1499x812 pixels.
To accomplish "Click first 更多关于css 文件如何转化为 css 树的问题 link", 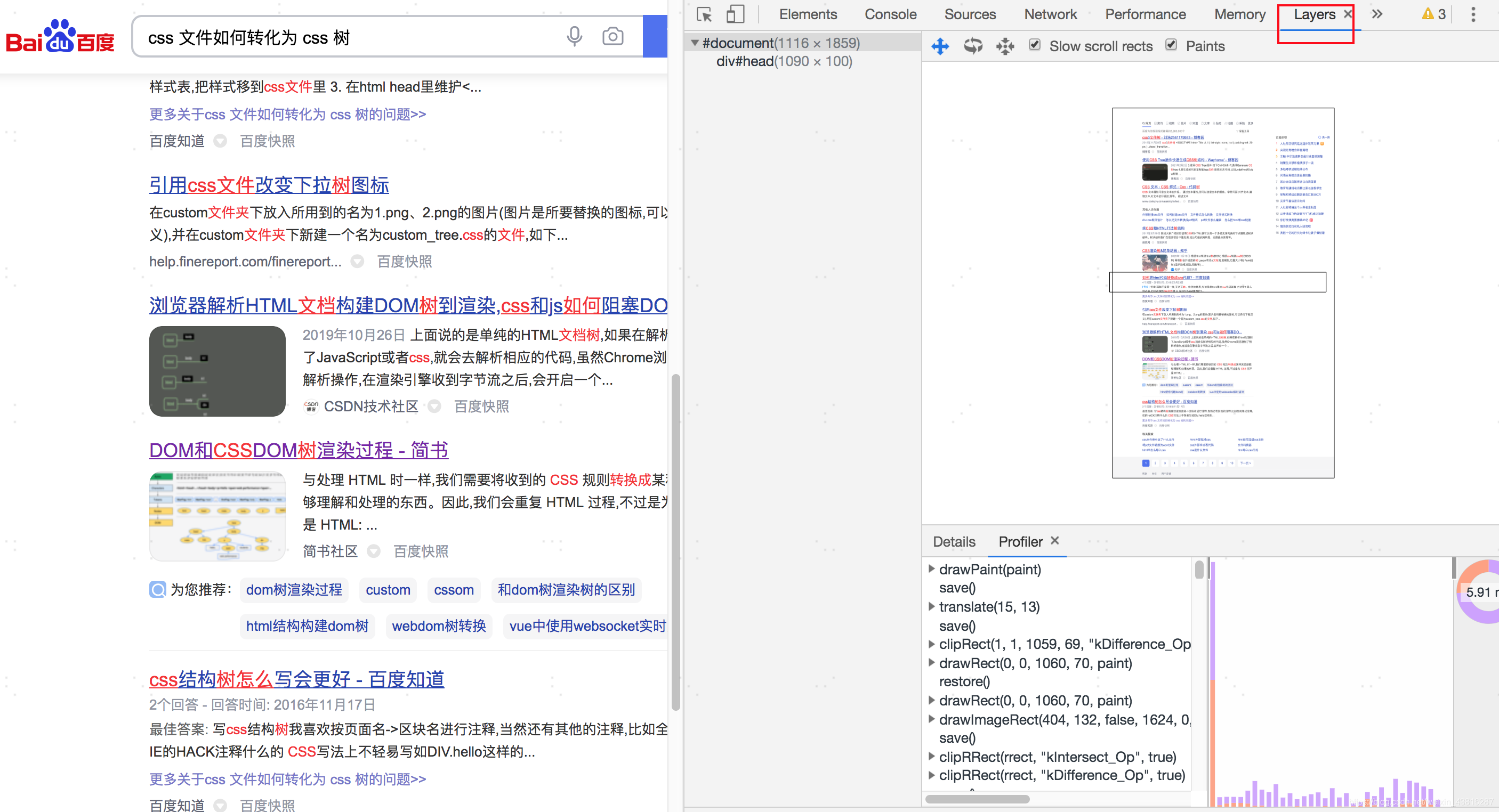I will (x=287, y=114).
